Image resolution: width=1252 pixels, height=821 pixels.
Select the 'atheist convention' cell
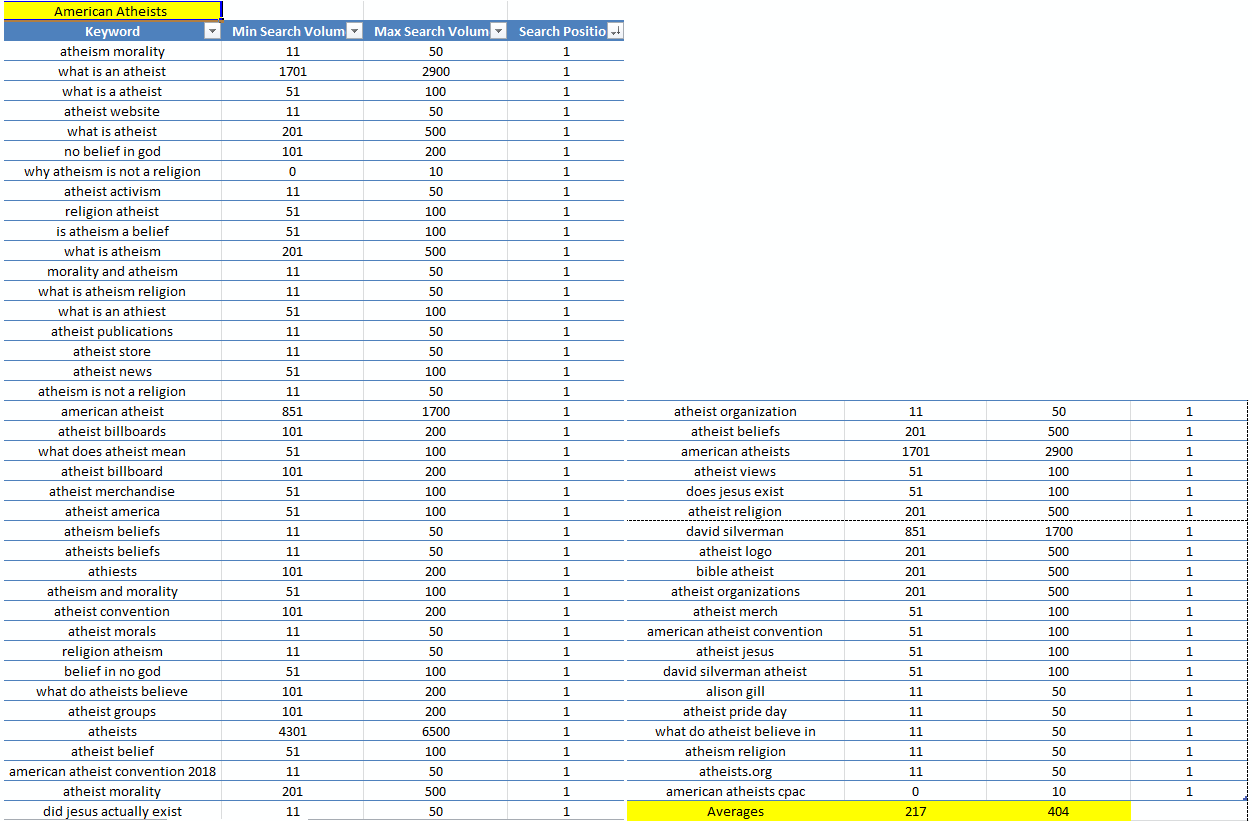tap(112, 611)
